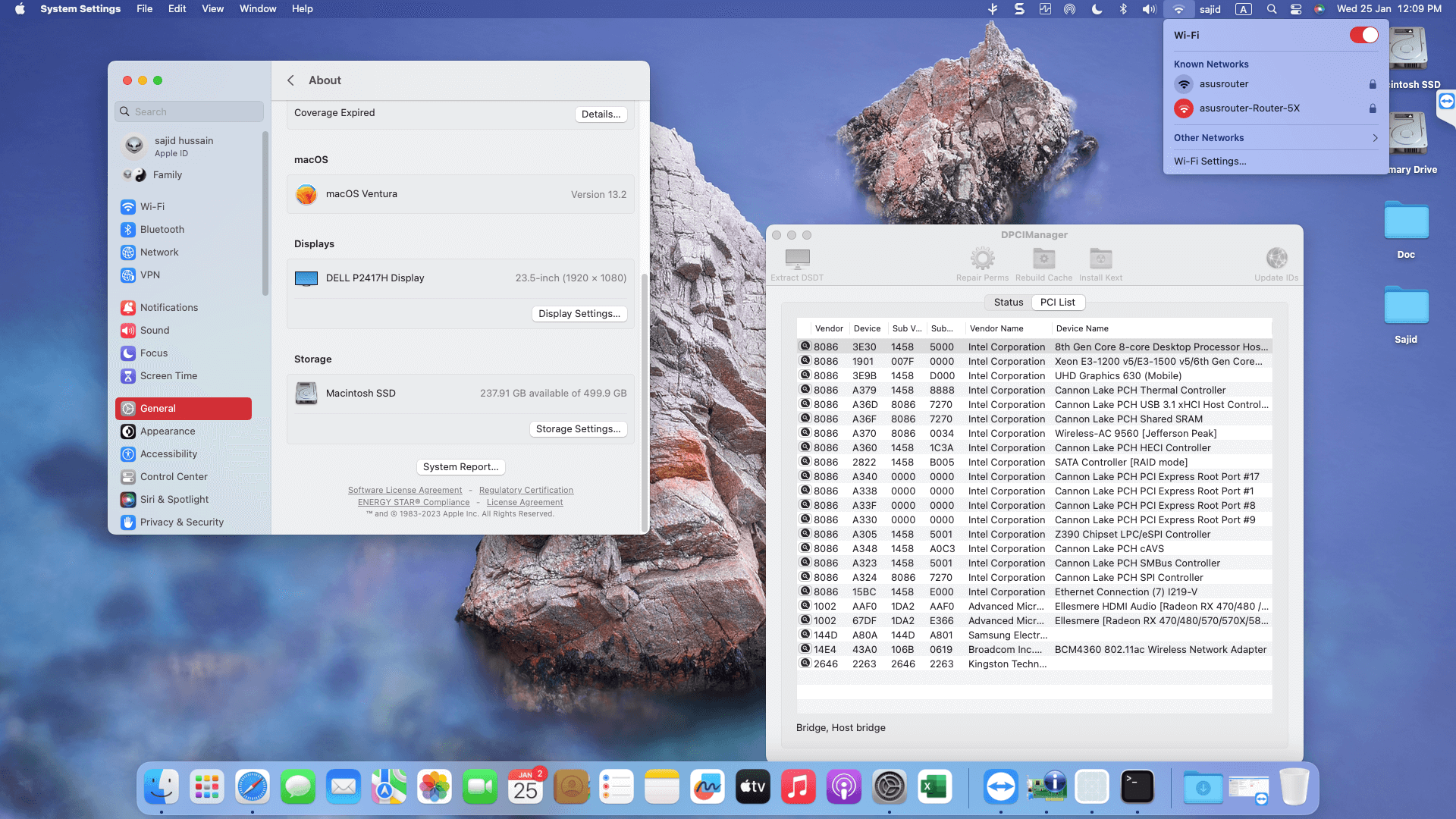
Task: Click Repair Perms gear icon
Action: click(982, 259)
